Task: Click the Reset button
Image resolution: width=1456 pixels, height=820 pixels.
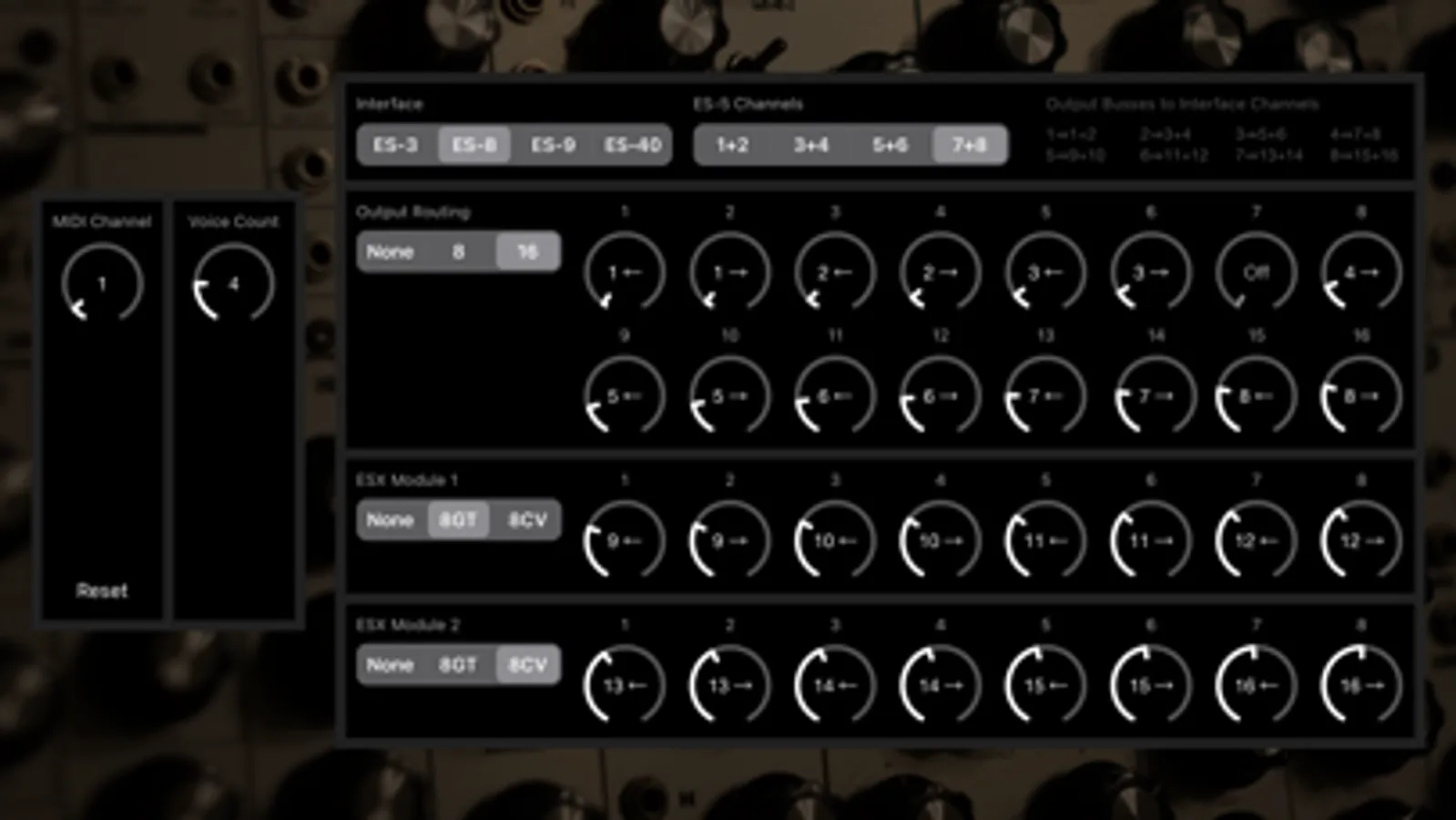Action: [x=102, y=590]
